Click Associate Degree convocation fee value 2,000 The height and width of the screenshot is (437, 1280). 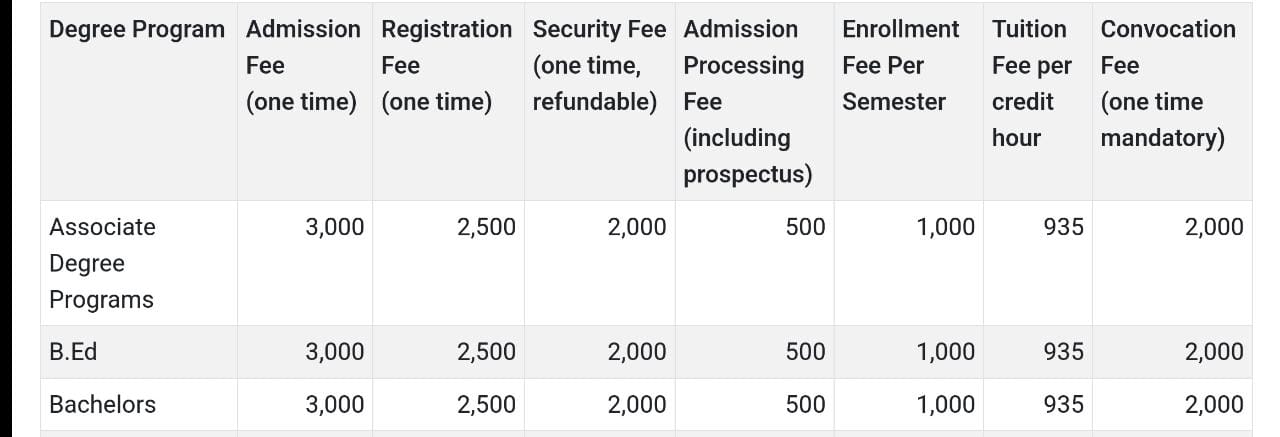(x=1214, y=228)
